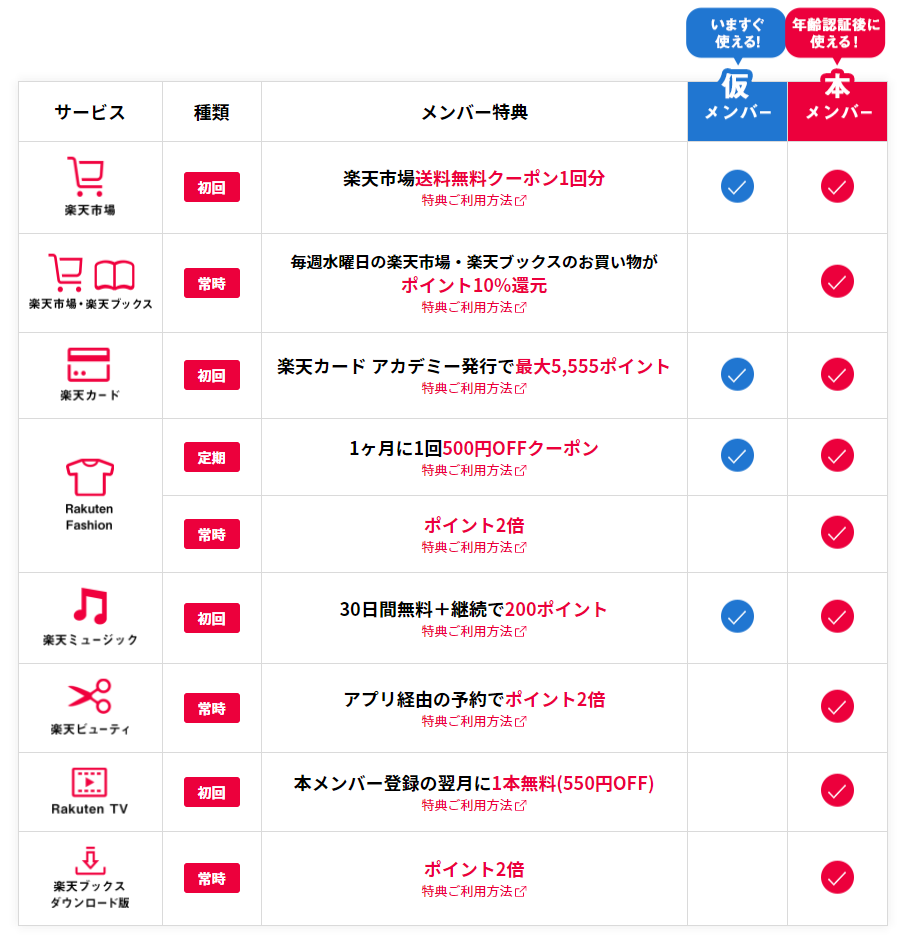Click the 初回 label in Rakuten TV row
Viewport: 903px width, 944px height.
(212, 792)
